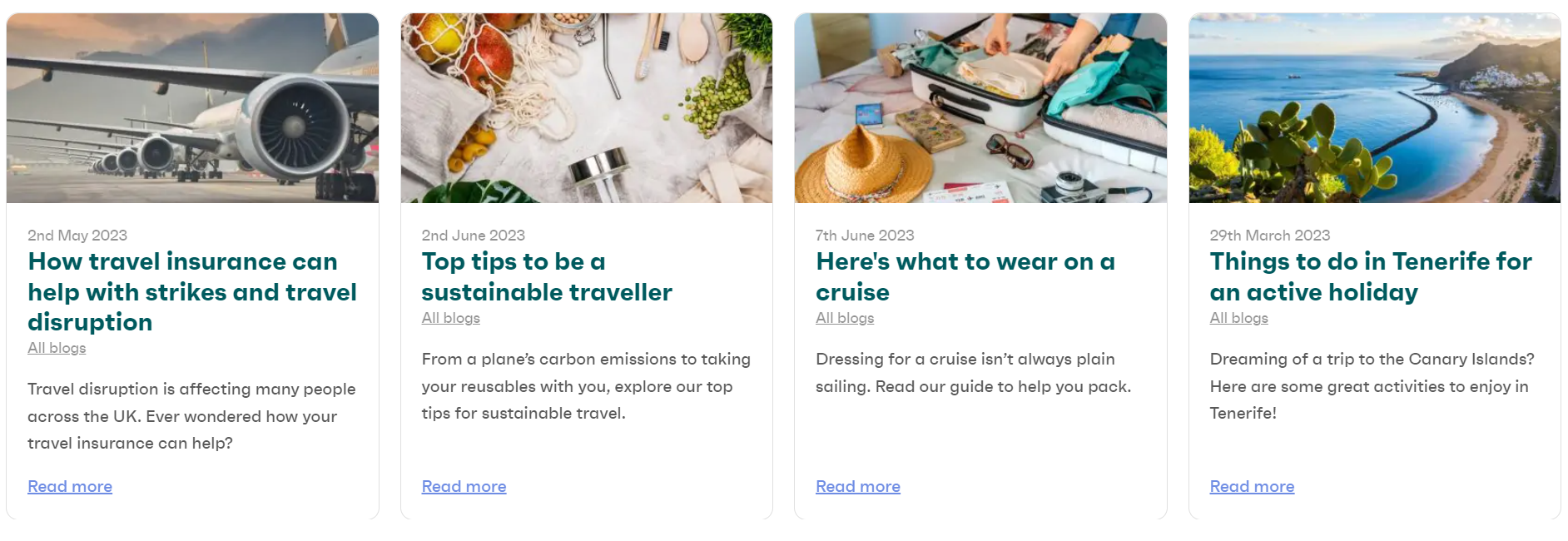The image size is (1568, 541).
Task: Open 'Things to do in Tenerife' title
Action: pos(1371,277)
